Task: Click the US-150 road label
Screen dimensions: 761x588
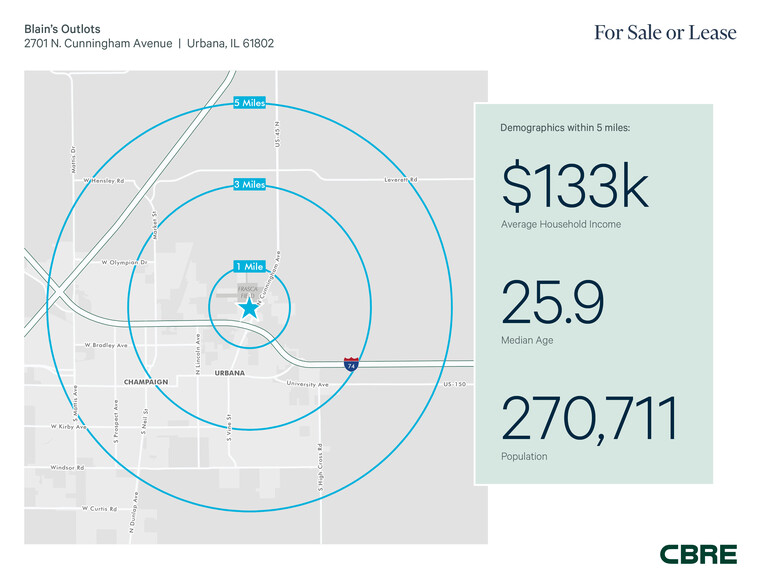Action: point(454,384)
